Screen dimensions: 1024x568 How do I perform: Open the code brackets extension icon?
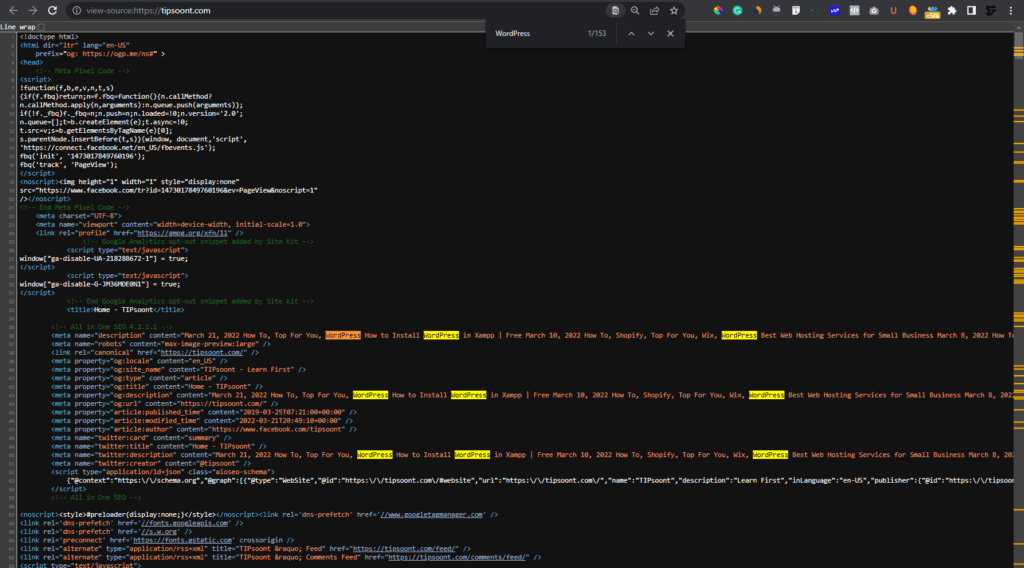pyautogui.click(x=854, y=10)
